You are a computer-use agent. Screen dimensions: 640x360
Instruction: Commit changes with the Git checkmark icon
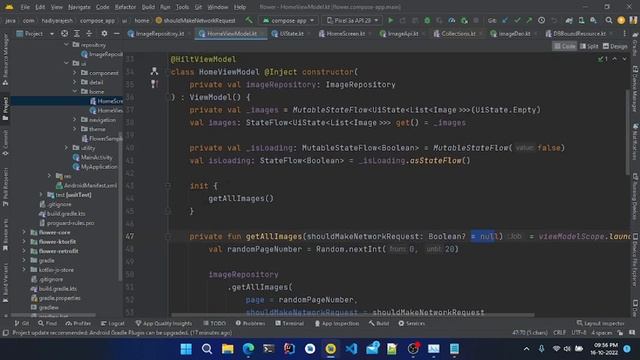tap(517, 20)
